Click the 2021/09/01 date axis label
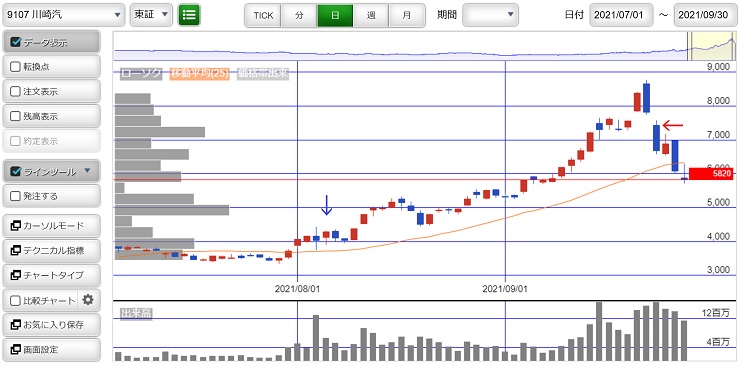 click(x=505, y=289)
